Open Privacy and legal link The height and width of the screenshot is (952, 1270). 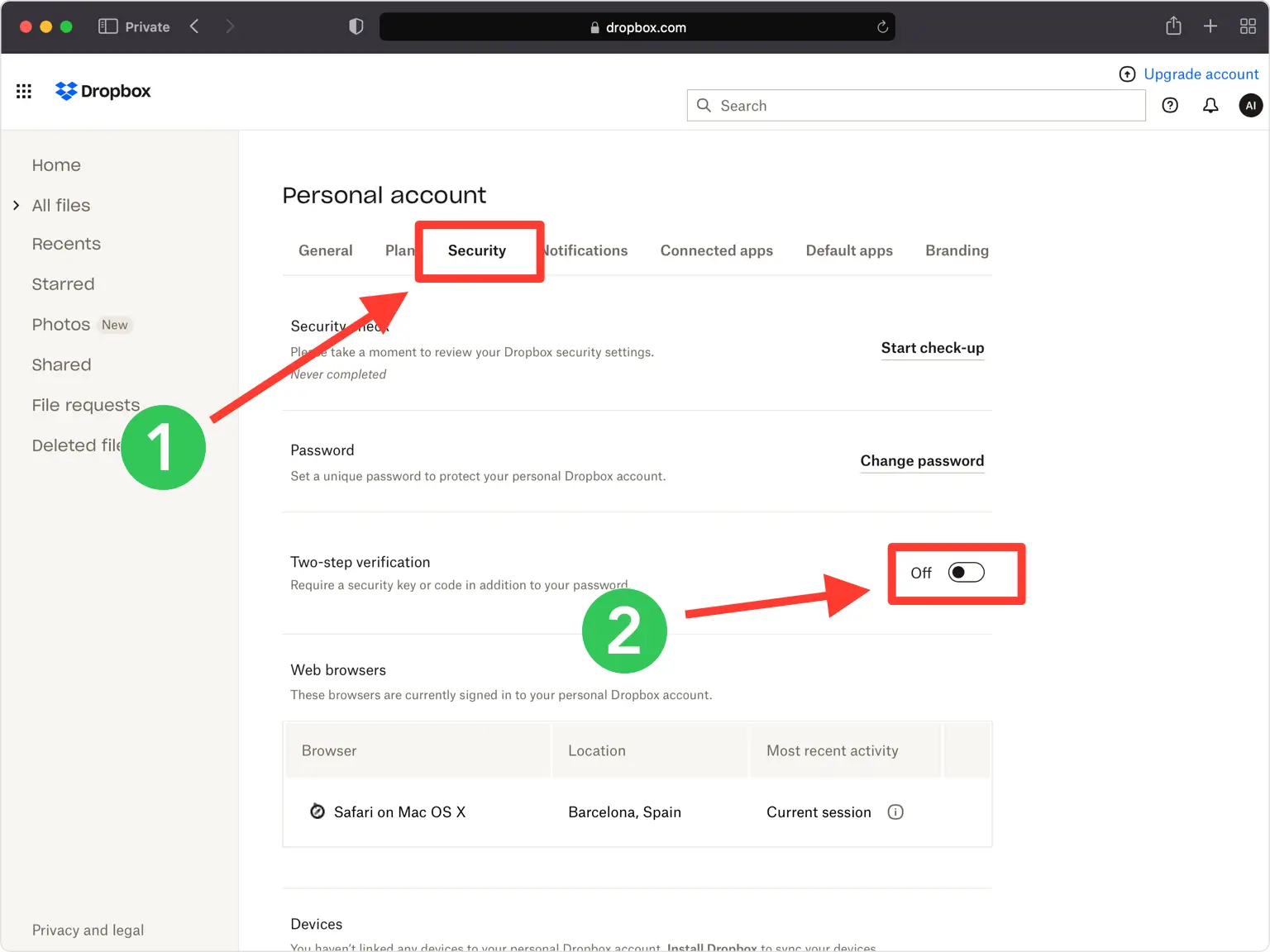pyautogui.click(x=88, y=930)
